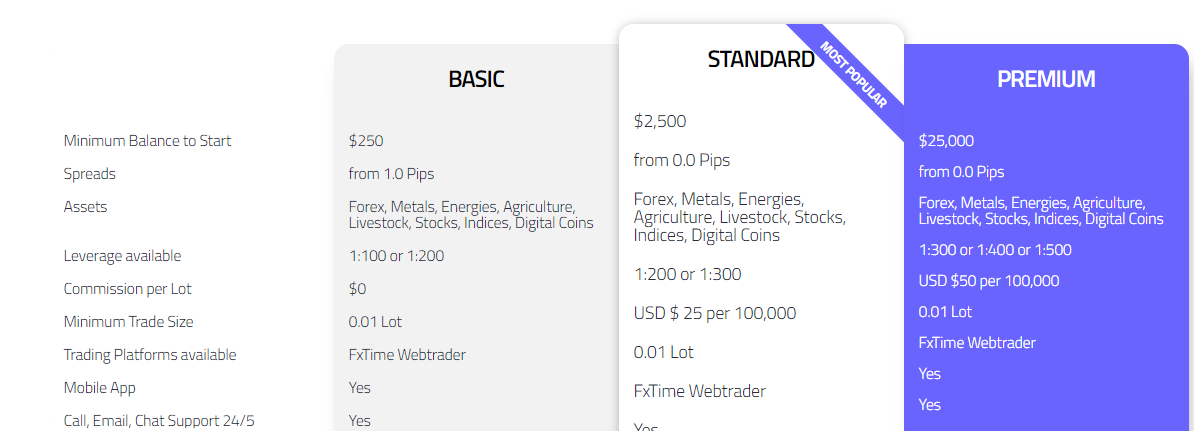Viewport: 1194px width, 431px height.
Task: Click the BASIC plan heading
Action: point(476,78)
